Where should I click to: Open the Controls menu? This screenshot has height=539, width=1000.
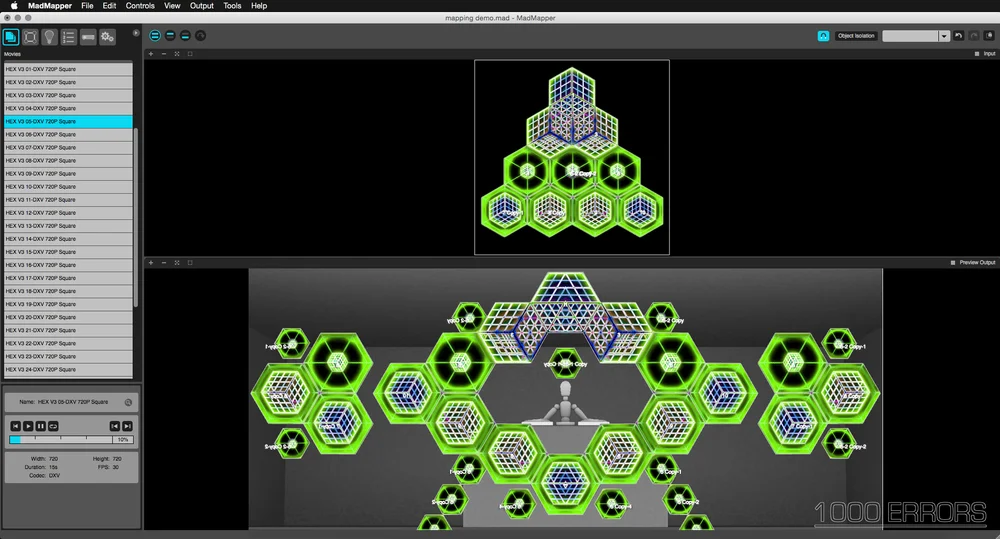140,6
